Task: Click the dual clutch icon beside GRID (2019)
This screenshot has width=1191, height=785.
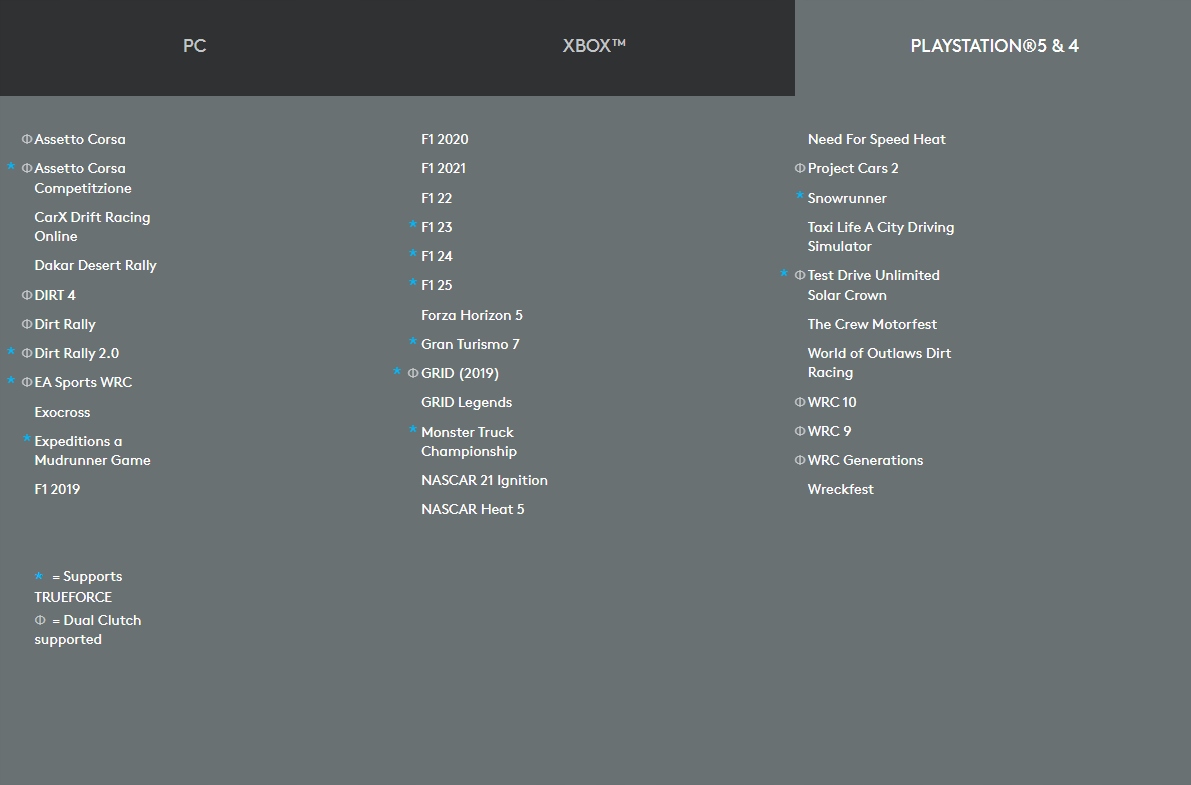Action: pos(413,373)
